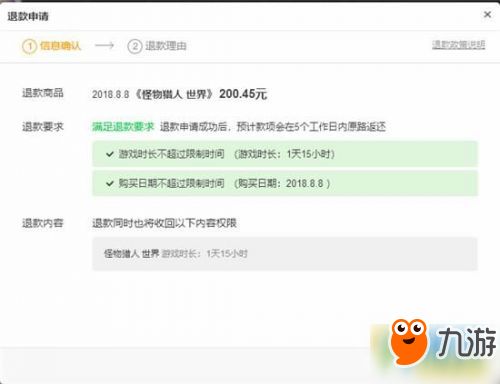500x384 pixels.
Task: Click the checkmark beside 购买日期不超过限制时间
Action: point(110,183)
